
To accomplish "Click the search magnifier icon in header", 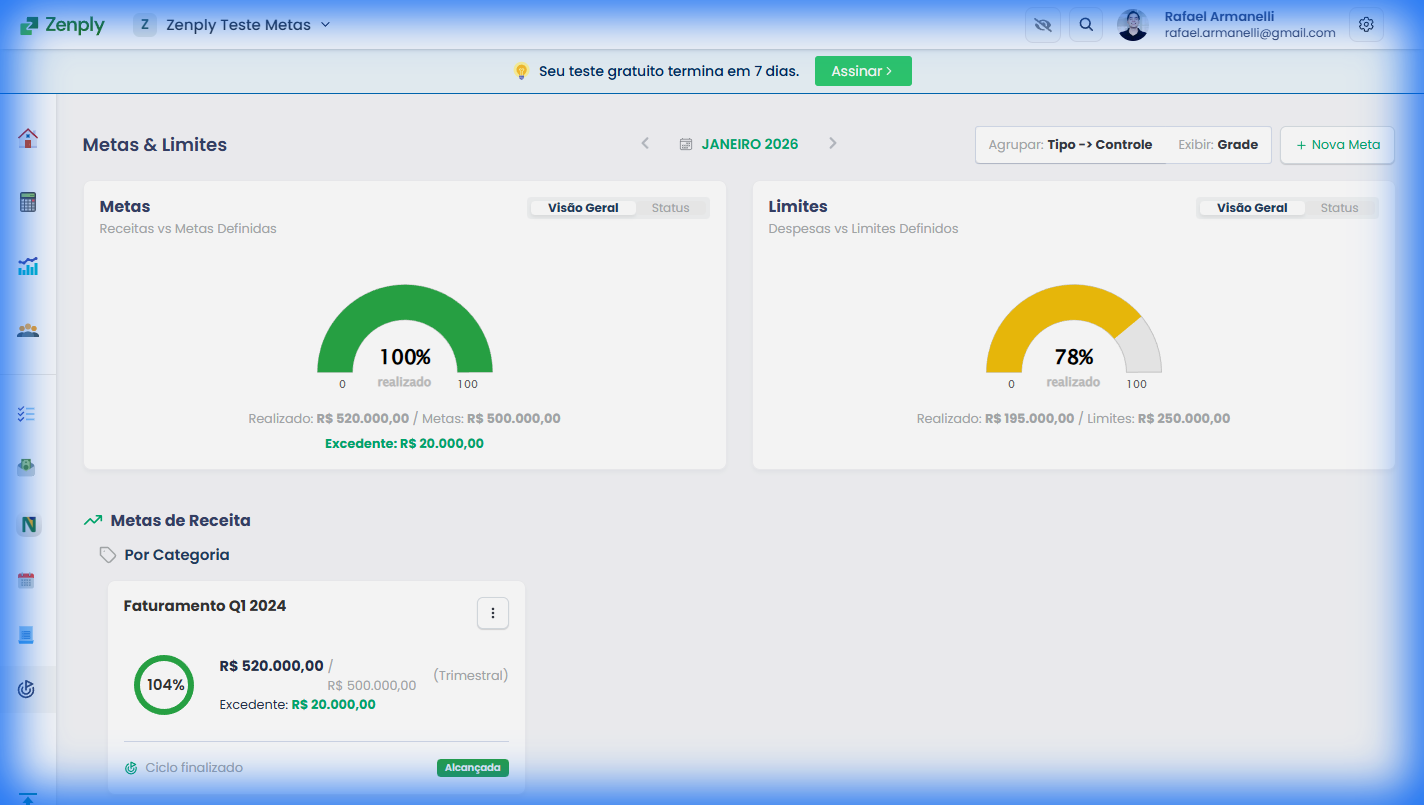I will point(1086,25).
